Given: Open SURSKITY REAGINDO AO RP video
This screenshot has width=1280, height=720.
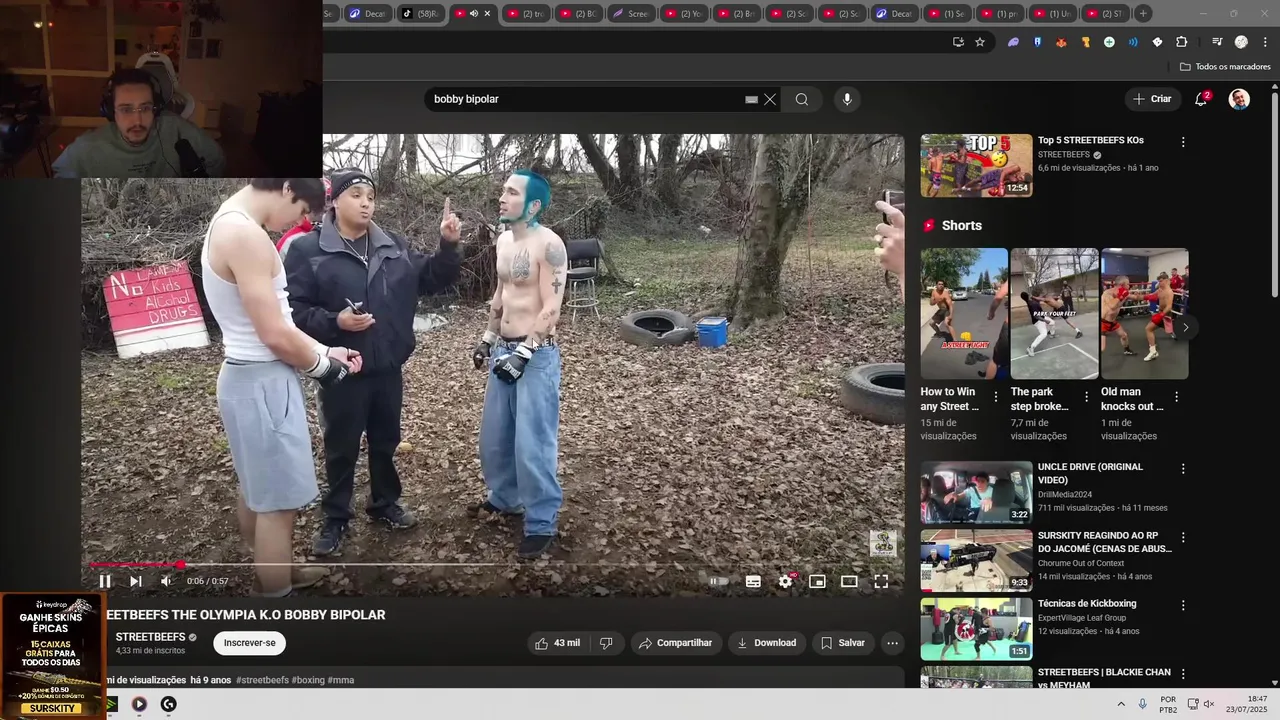Looking at the screenshot, I should coord(1104,541).
